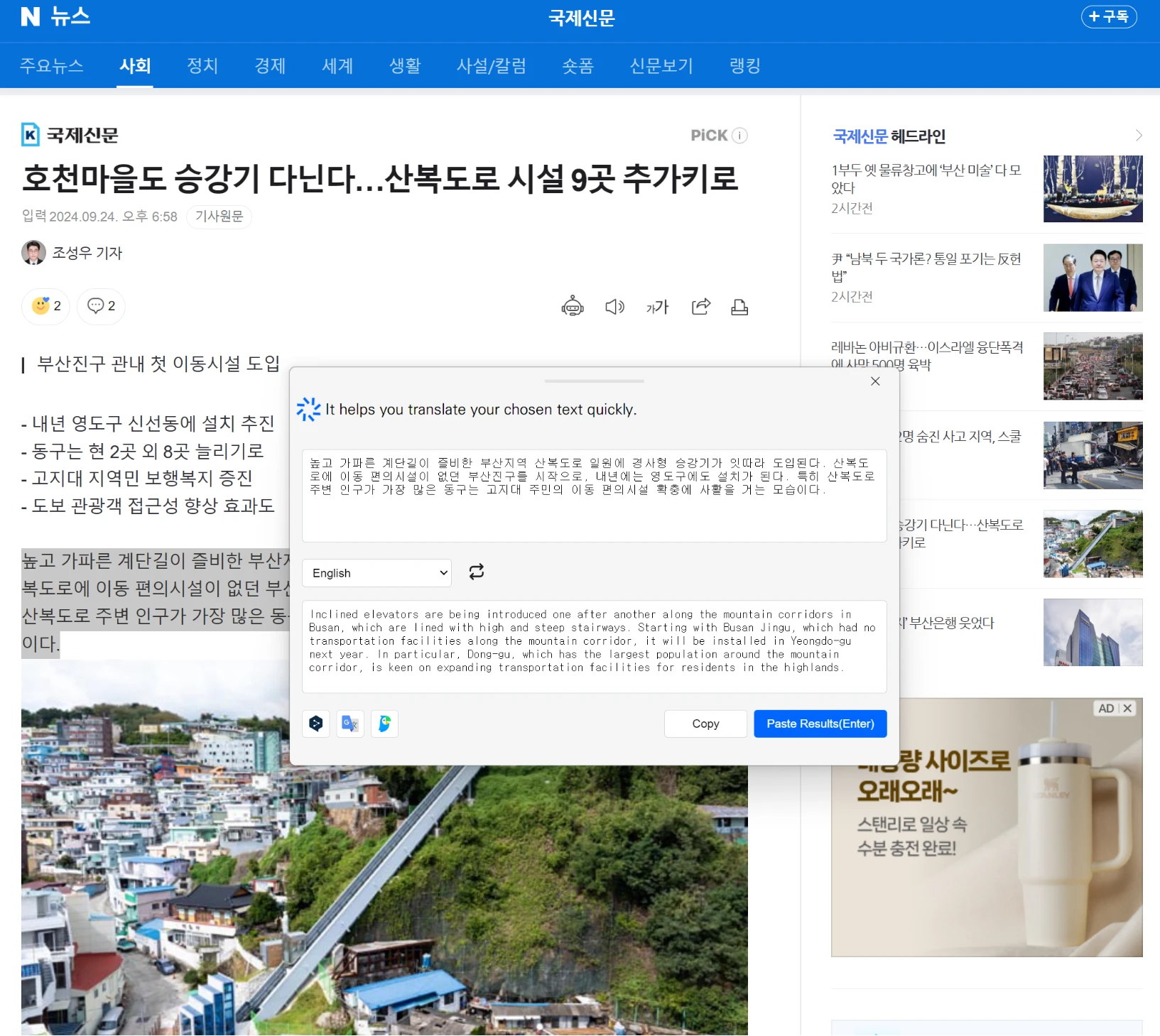Select the DeepL translator engine icon
The height and width of the screenshot is (1036, 1160).
coord(316,724)
